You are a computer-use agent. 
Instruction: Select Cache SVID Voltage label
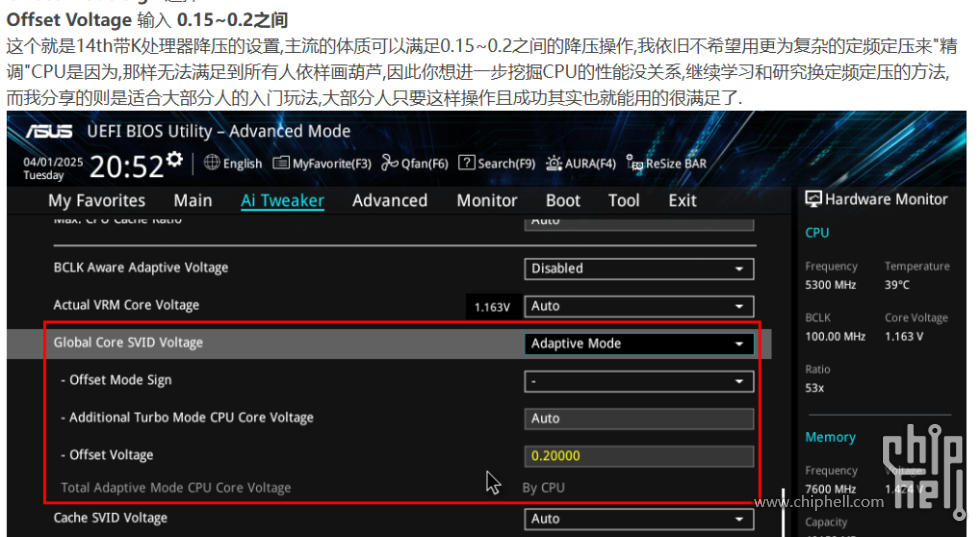click(111, 518)
